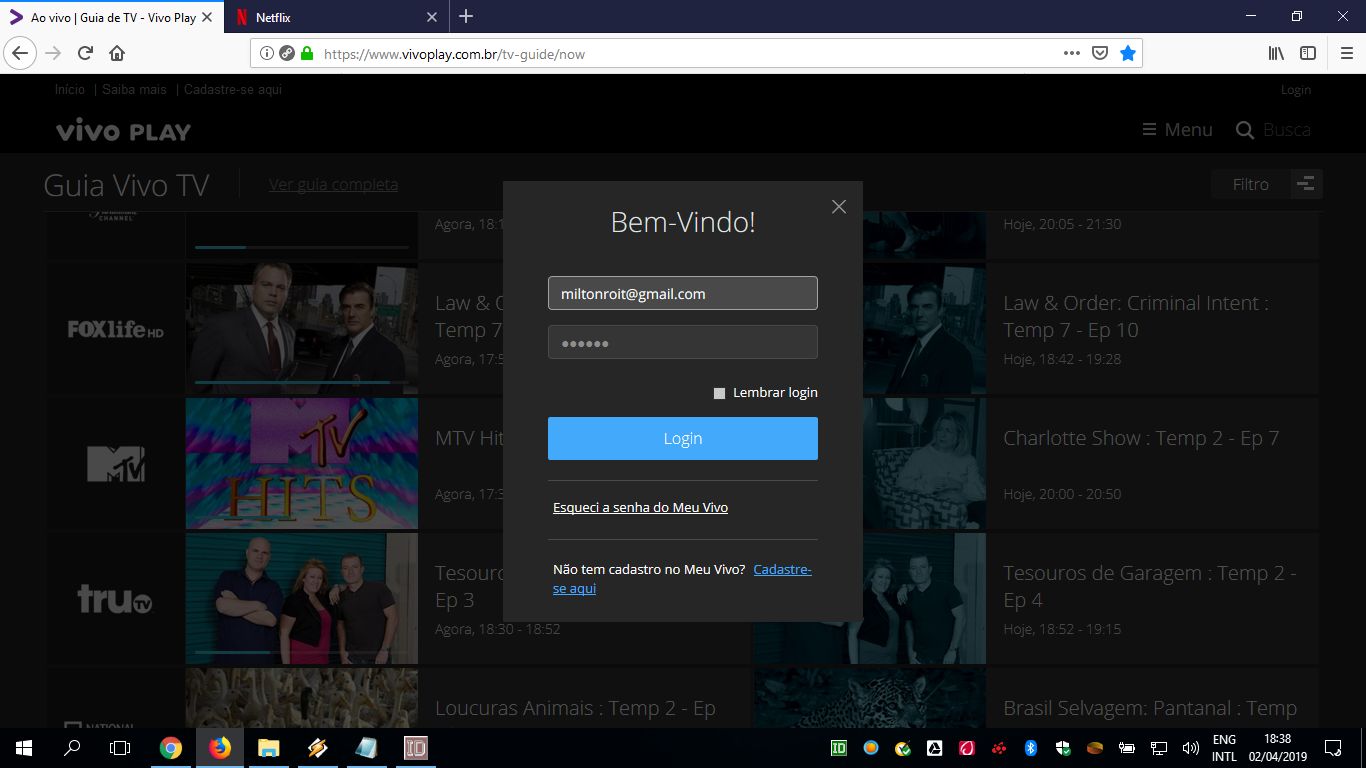
Task: Click the time 'Hoje, 18:42 - 19:28'
Action: coord(1062,359)
